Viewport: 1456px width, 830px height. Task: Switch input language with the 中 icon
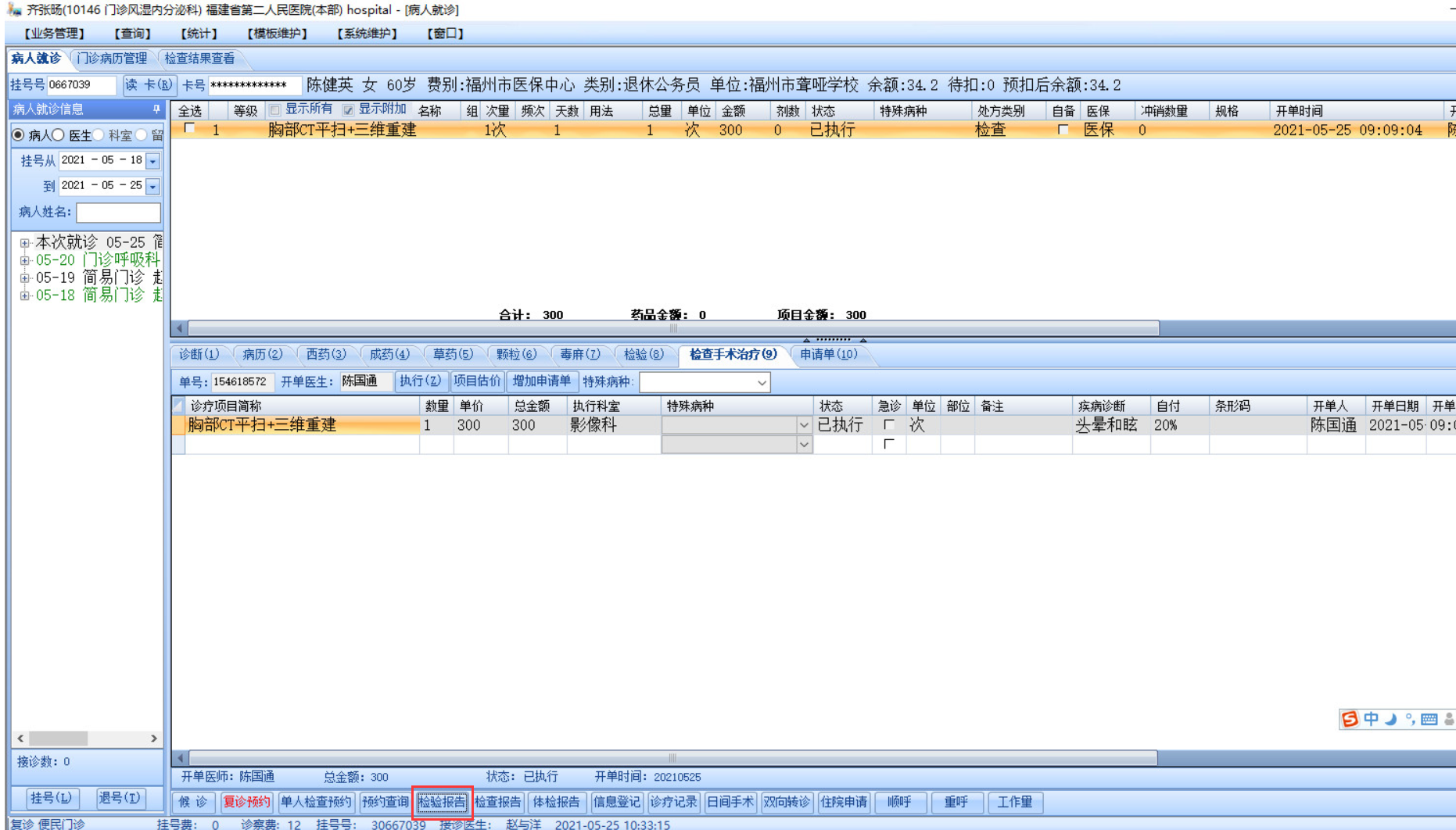(1371, 719)
